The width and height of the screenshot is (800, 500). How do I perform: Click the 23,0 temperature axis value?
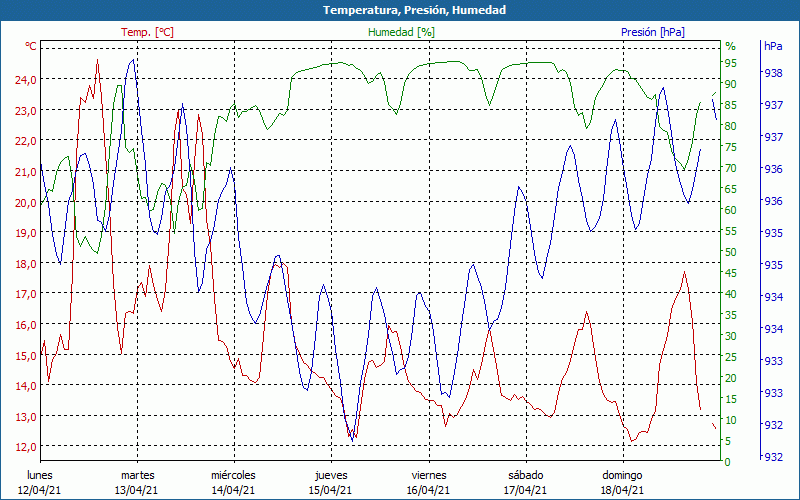tap(27, 110)
